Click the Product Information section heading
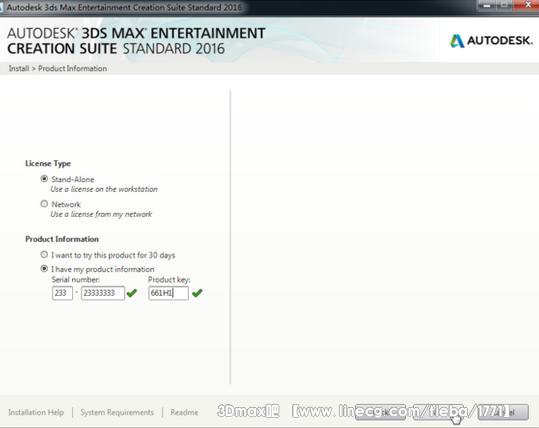 (62, 239)
